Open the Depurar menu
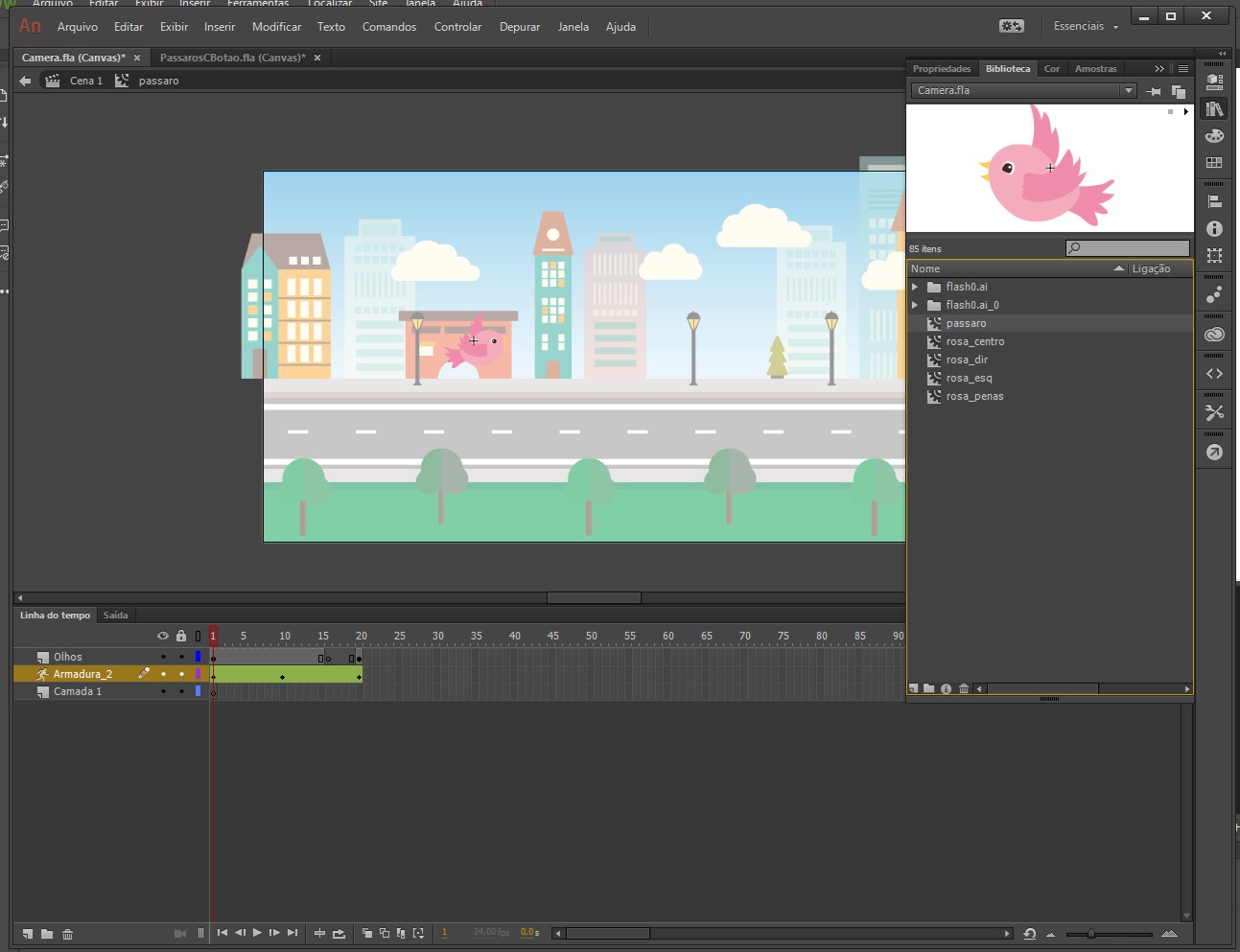 point(520,27)
